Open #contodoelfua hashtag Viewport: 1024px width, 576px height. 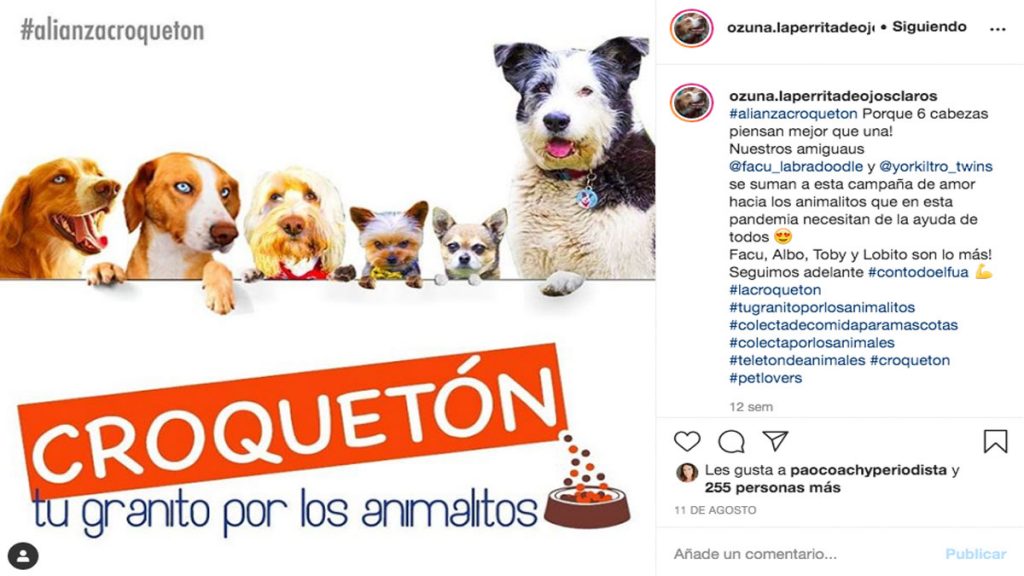pos(918,272)
